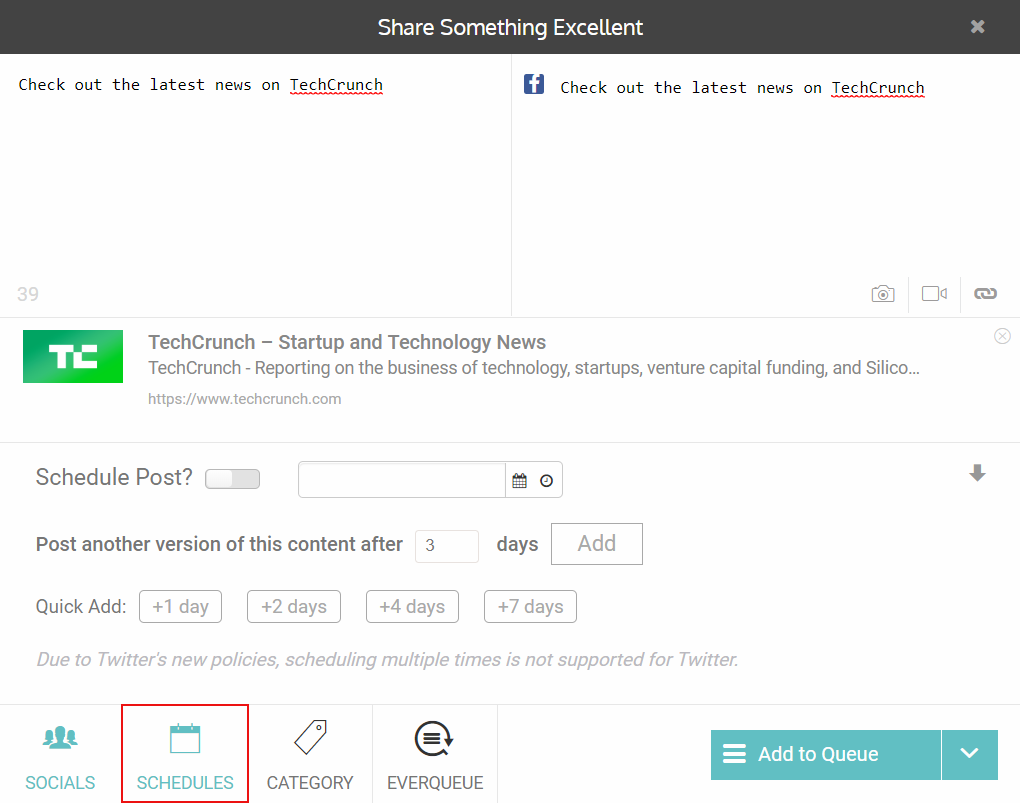Click the character count 39

pos(28,294)
